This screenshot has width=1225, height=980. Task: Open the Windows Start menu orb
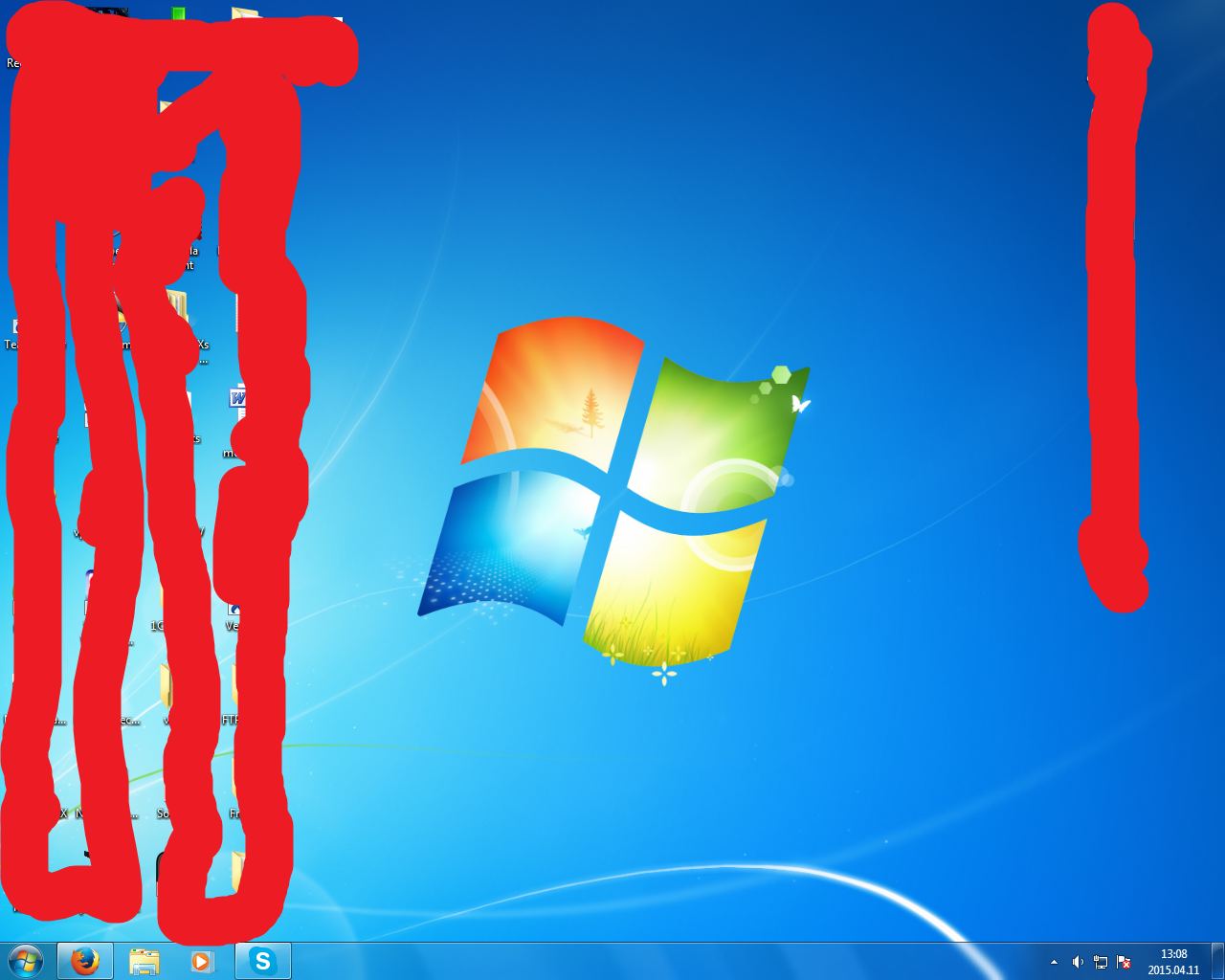coord(26,961)
